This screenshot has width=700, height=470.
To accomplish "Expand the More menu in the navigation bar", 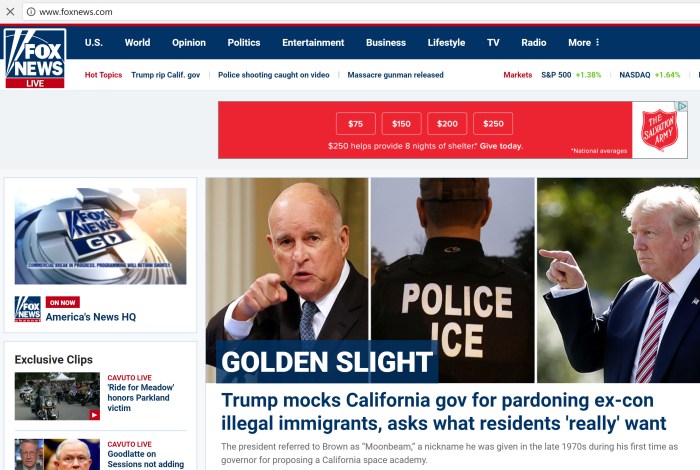I will coord(583,42).
